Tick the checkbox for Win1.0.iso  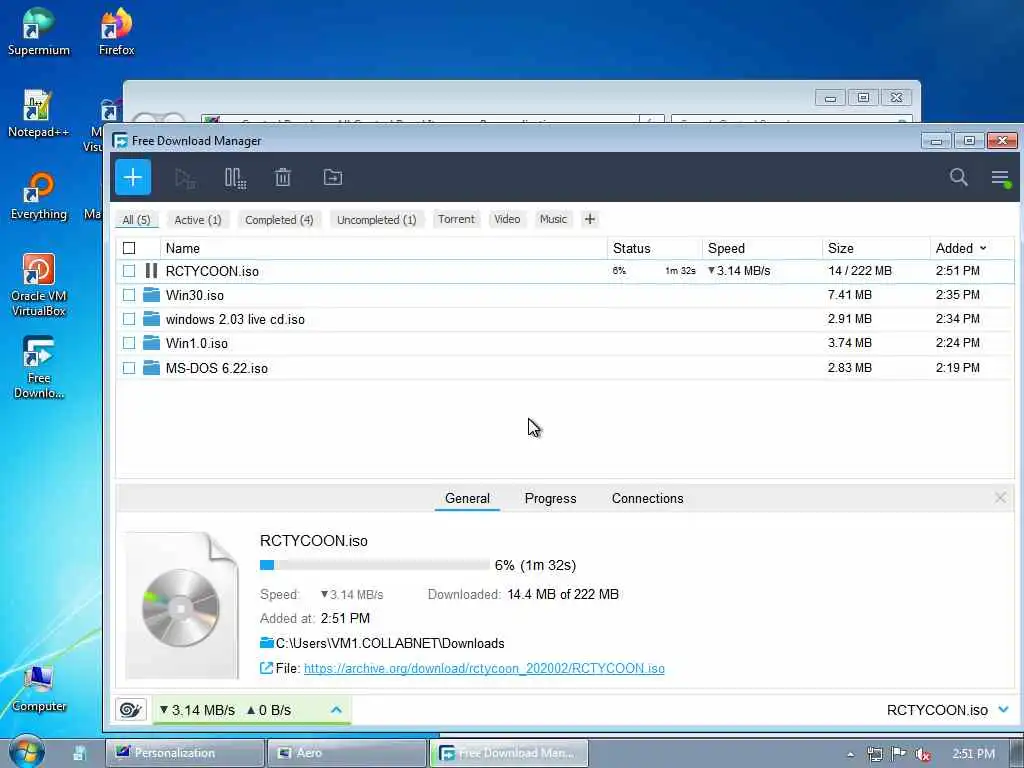point(129,343)
